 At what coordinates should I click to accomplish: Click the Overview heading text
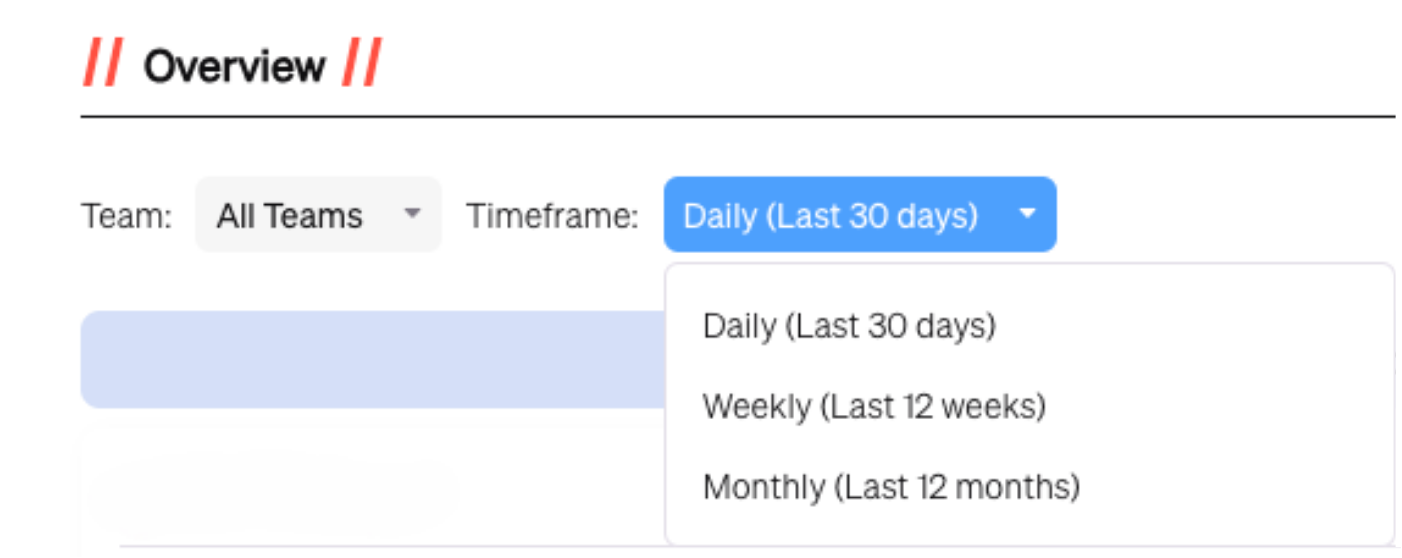234,67
